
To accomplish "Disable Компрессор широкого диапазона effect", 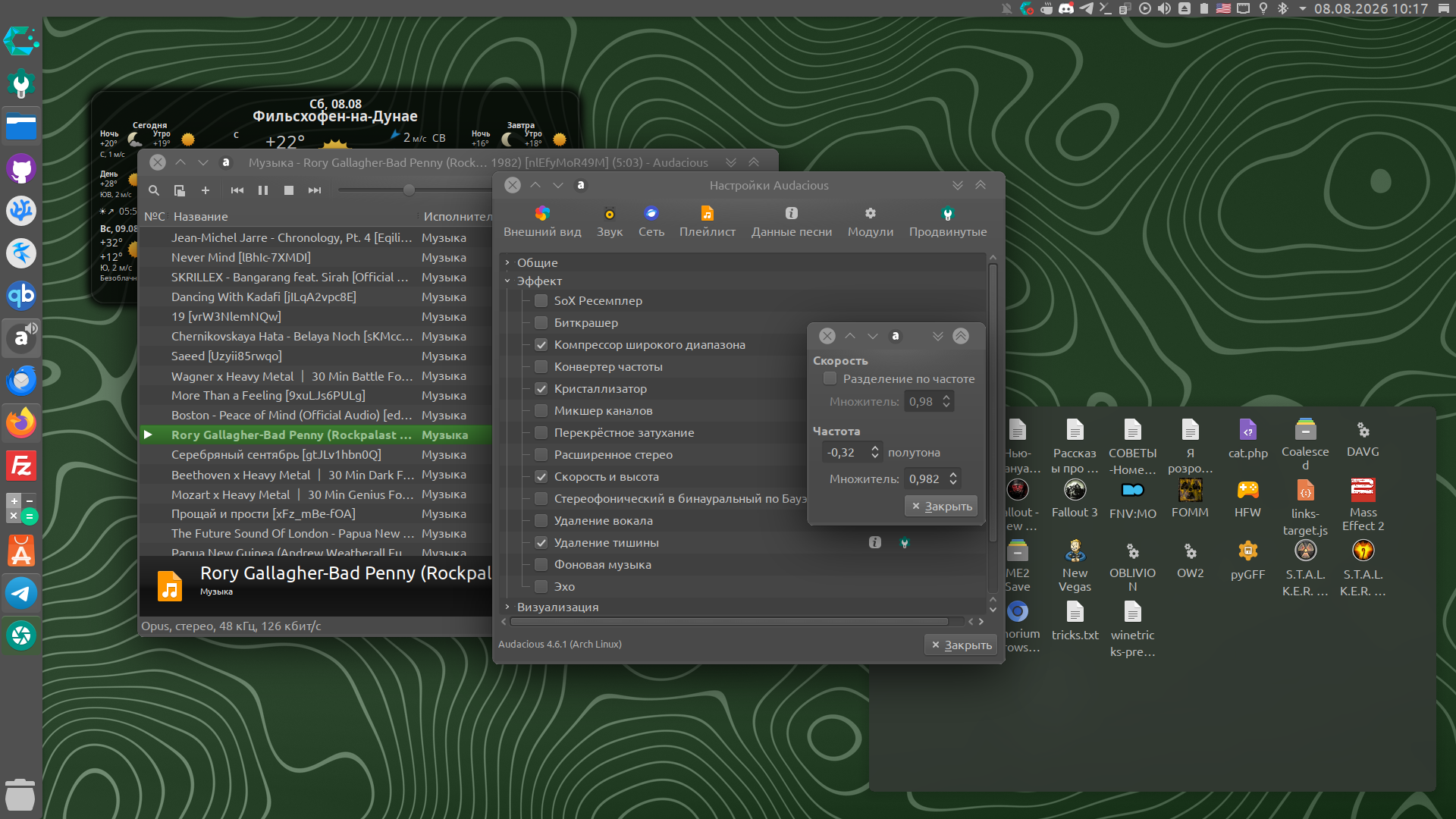I will pyautogui.click(x=541, y=345).
